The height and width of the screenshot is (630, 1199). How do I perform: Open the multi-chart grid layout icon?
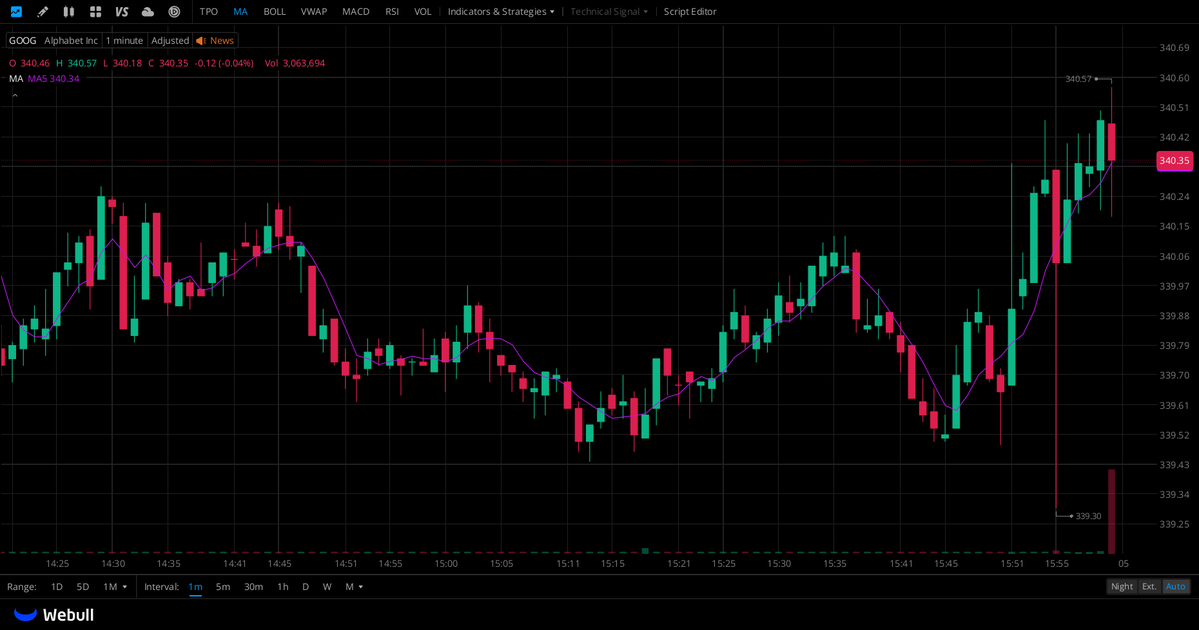point(96,11)
